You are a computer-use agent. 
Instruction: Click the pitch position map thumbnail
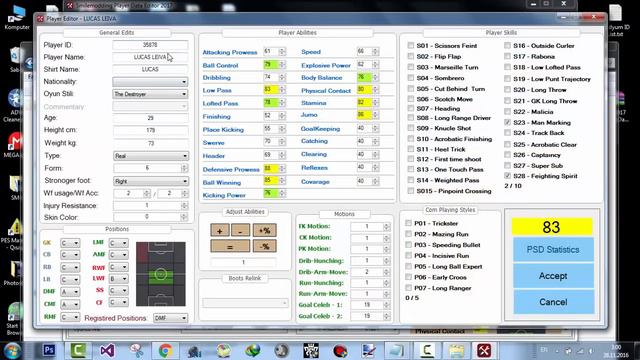pos(161,274)
